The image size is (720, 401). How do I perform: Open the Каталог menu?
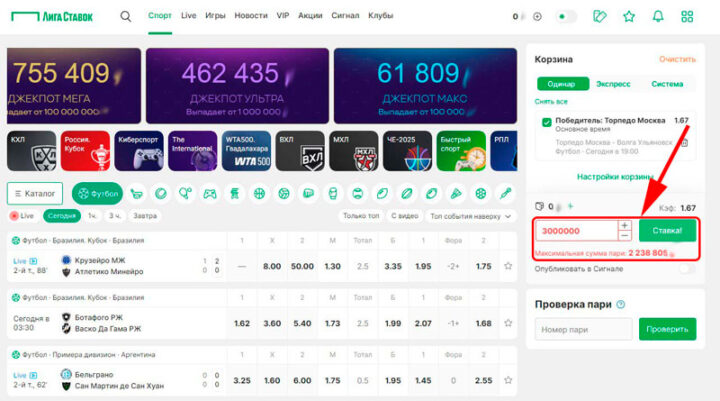[36, 193]
